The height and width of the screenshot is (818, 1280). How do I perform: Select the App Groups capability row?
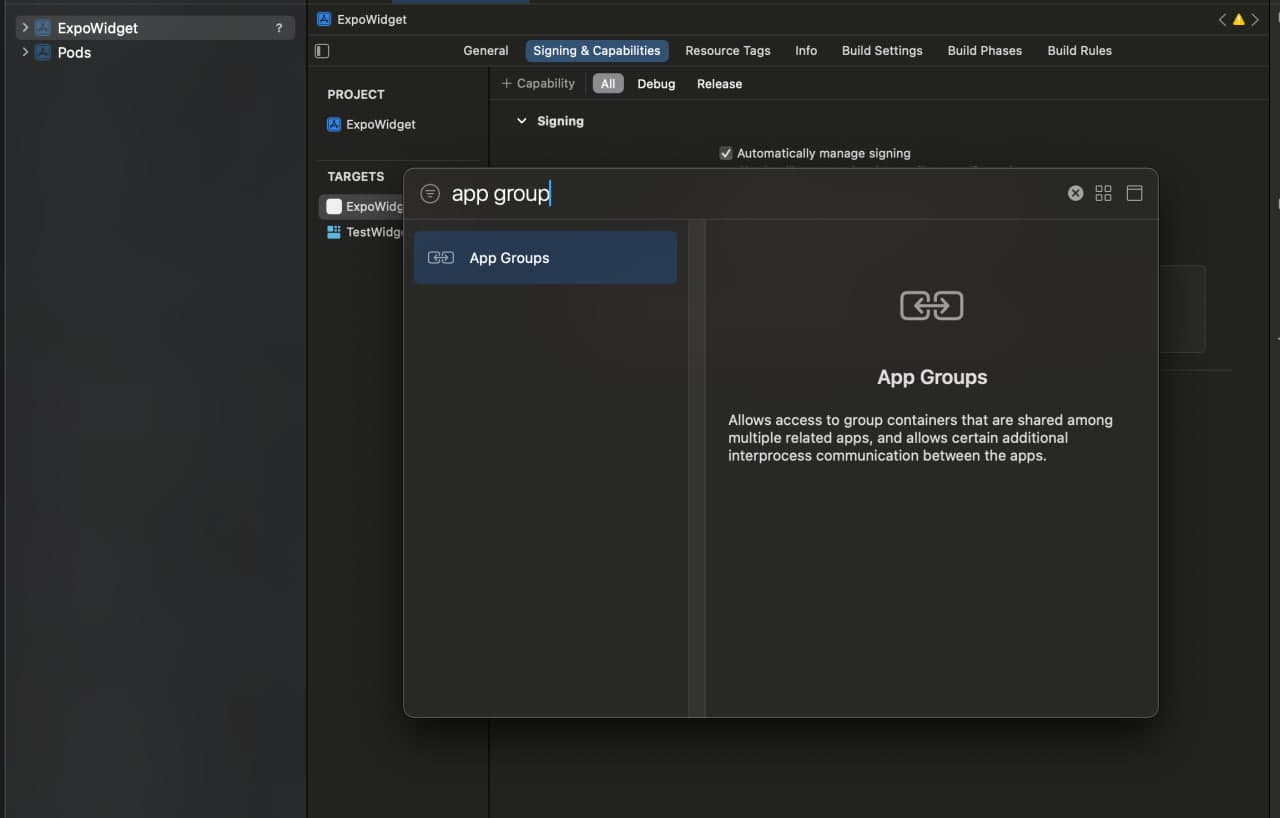545,258
